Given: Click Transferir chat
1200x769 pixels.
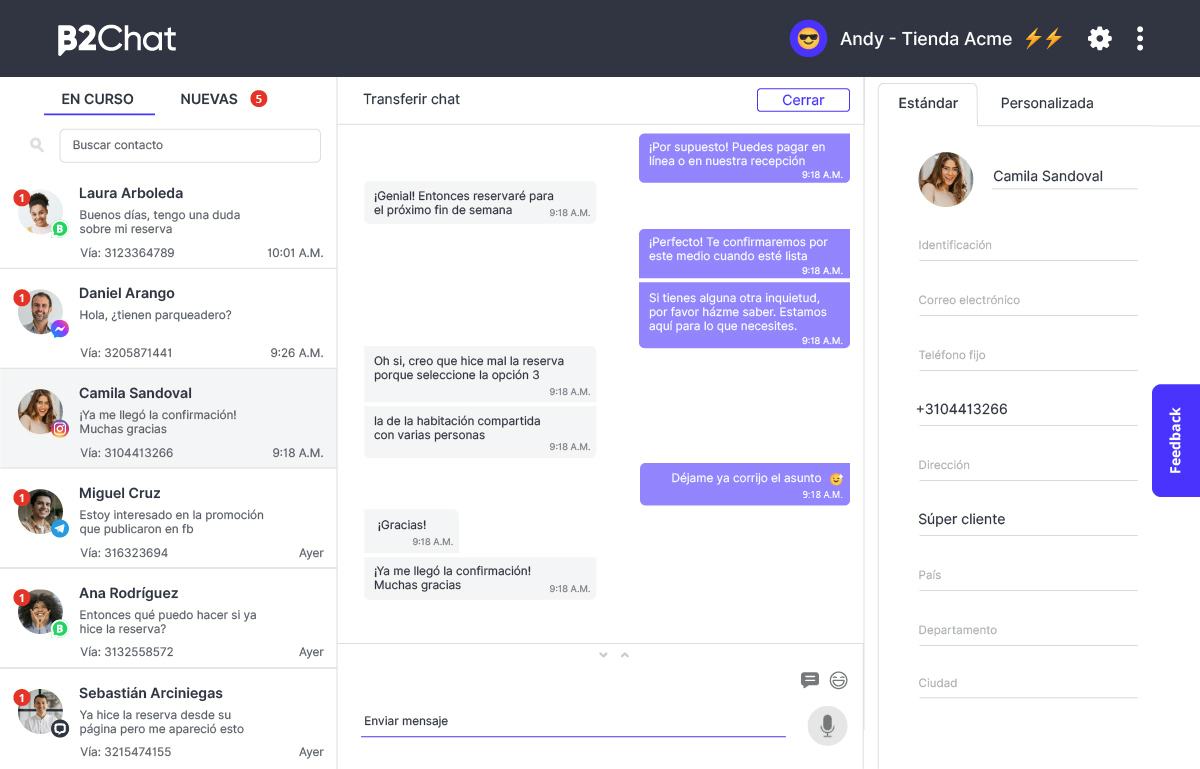Looking at the screenshot, I should 411,99.
